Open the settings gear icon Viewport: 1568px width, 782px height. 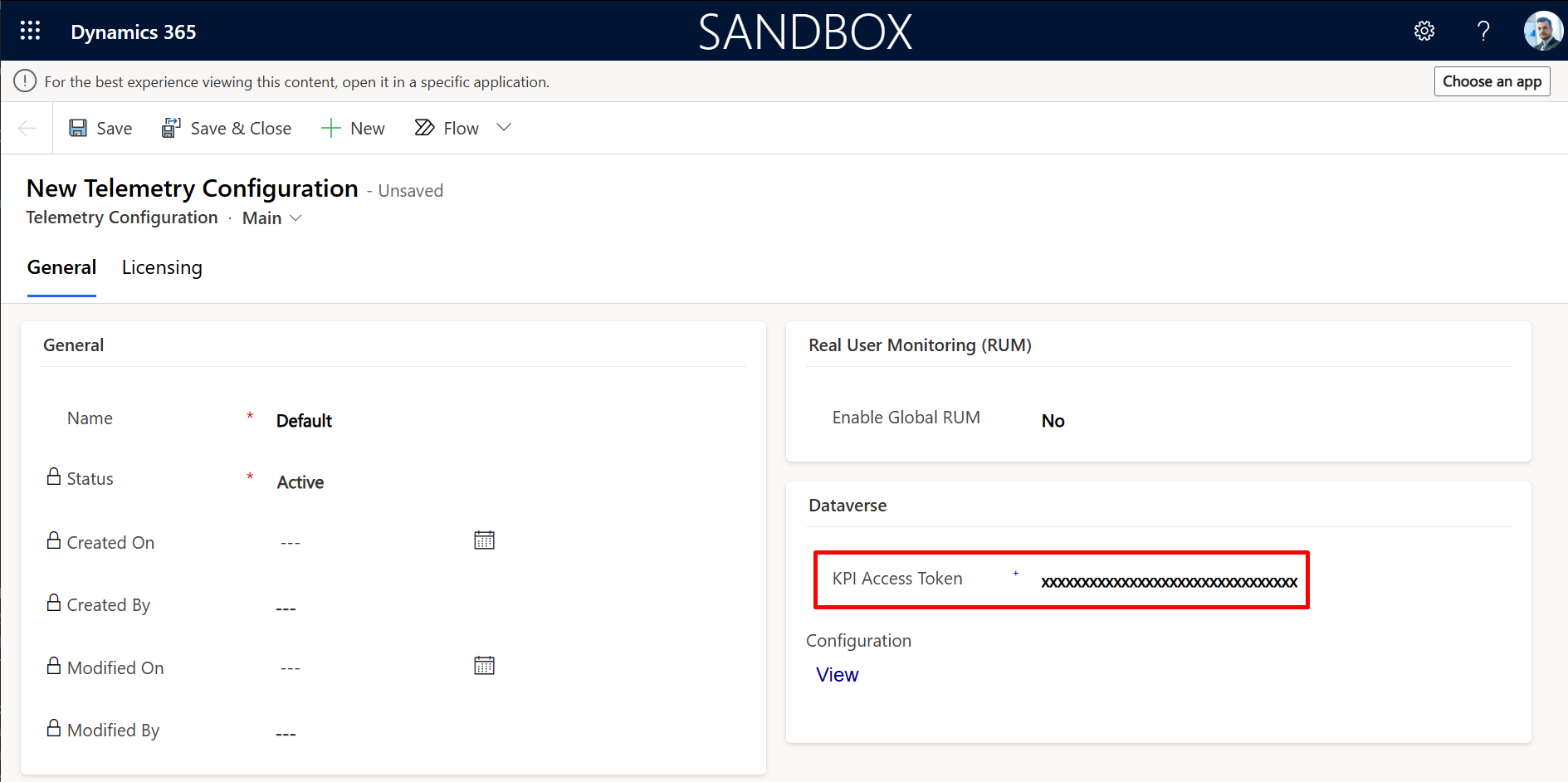[x=1424, y=31]
